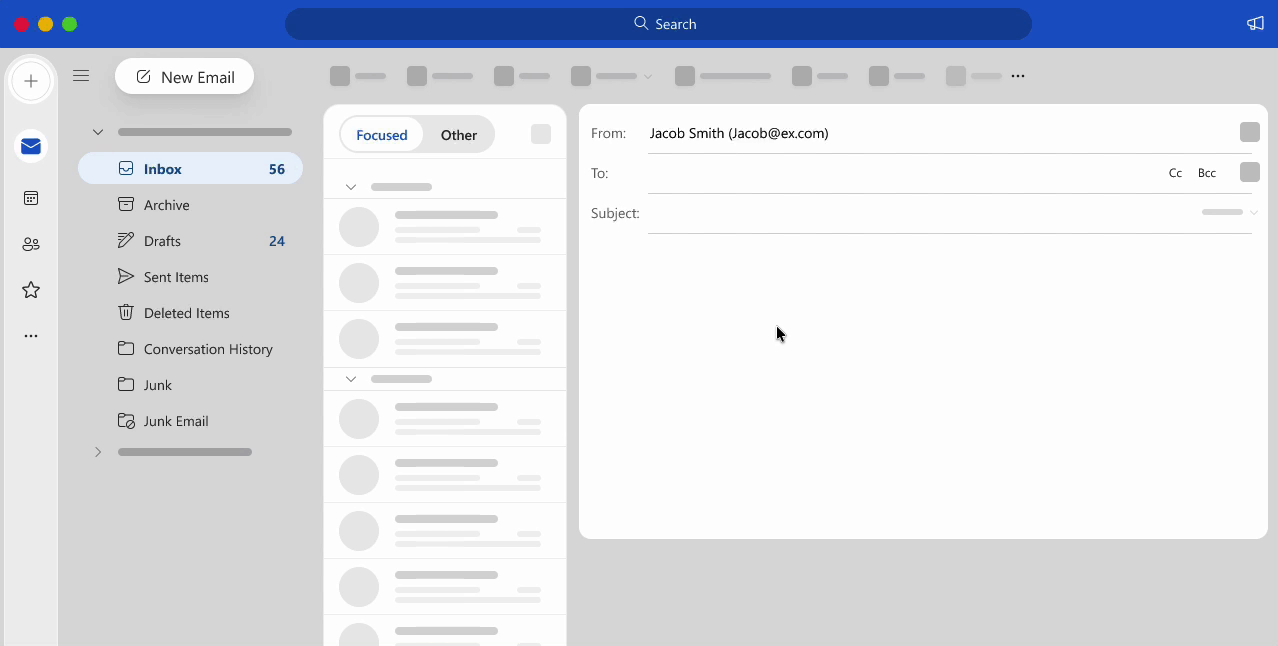
Task: Open the Sent Items folder
Action: click(x=191, y=277)
